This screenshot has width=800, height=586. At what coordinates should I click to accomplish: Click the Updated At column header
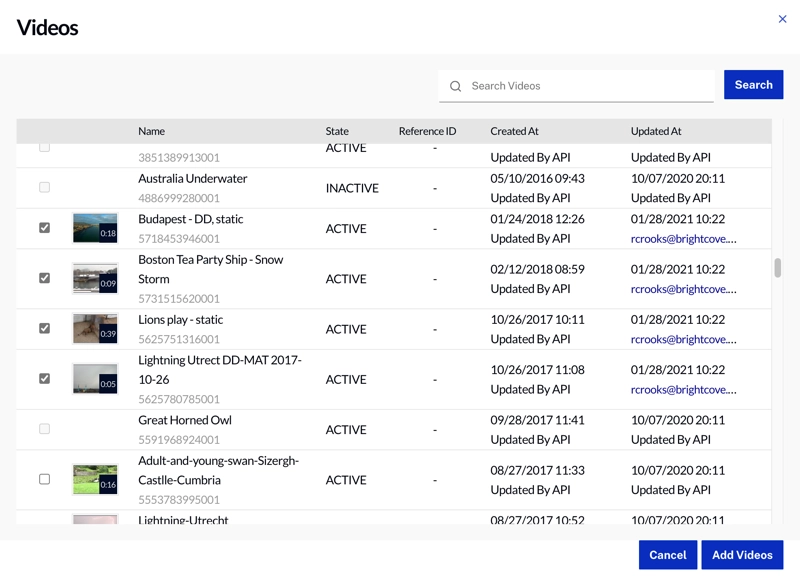click(x=656, y=131)
